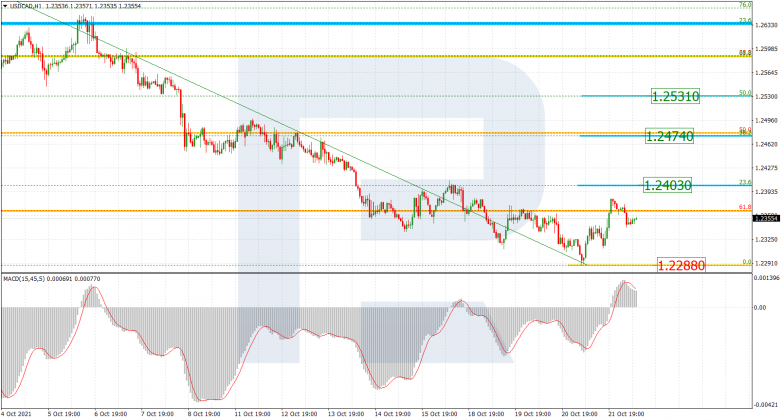Image resolution: width=782 pixels, height=420 pixels.
Task: Click 0.001396 on the MACD scale
Action: 767,277
